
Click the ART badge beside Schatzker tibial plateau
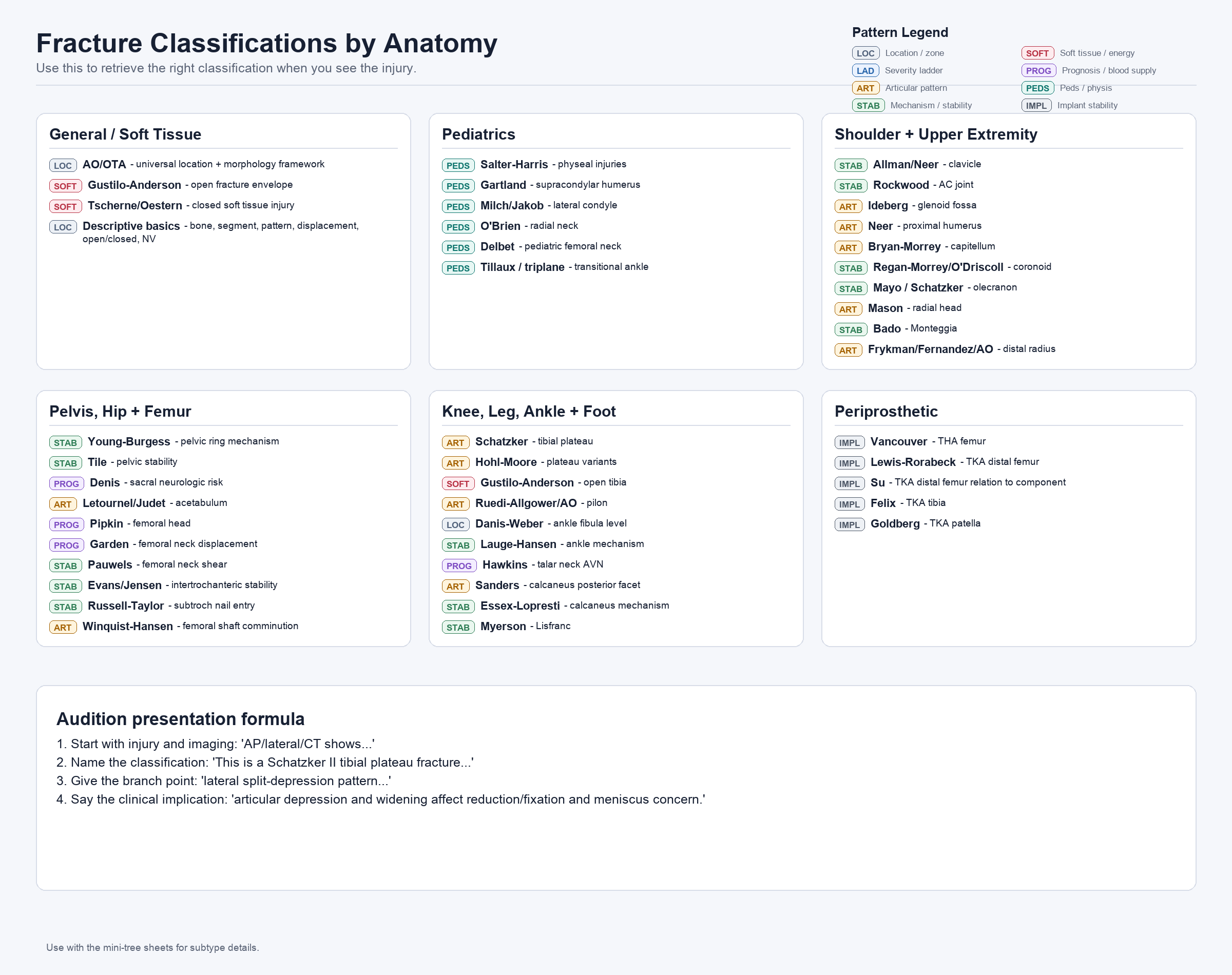point(455,442)
